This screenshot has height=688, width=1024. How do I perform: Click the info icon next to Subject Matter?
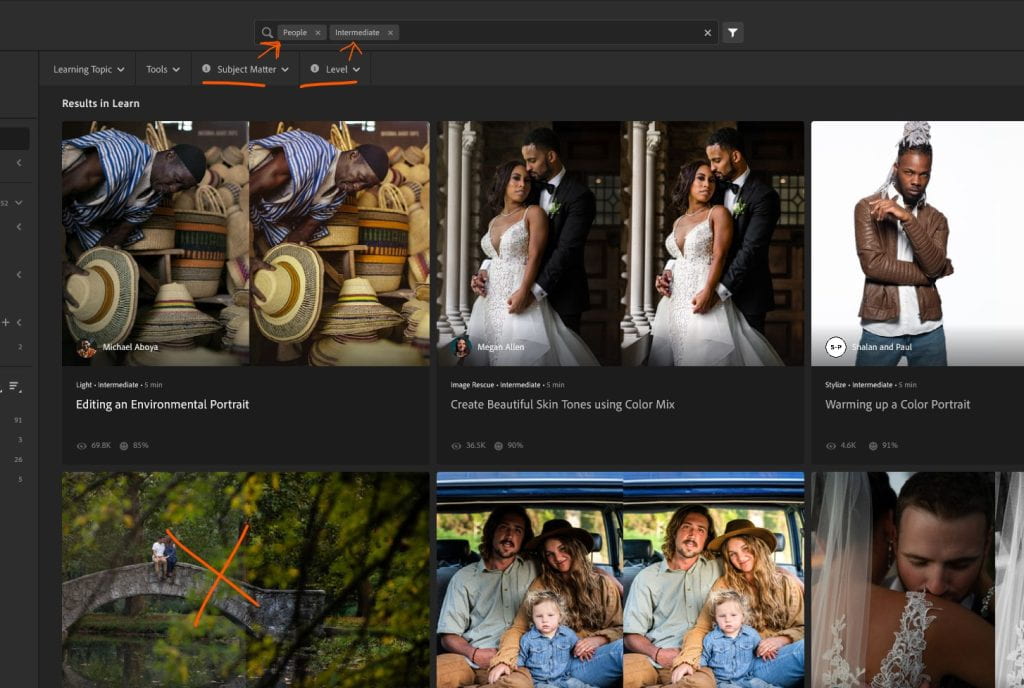pyautogui.click(x=206, y=68)
